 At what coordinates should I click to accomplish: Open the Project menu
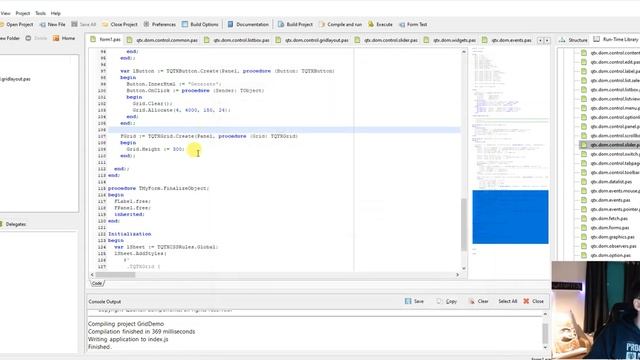pyautogui.click(x=23, y=13)
